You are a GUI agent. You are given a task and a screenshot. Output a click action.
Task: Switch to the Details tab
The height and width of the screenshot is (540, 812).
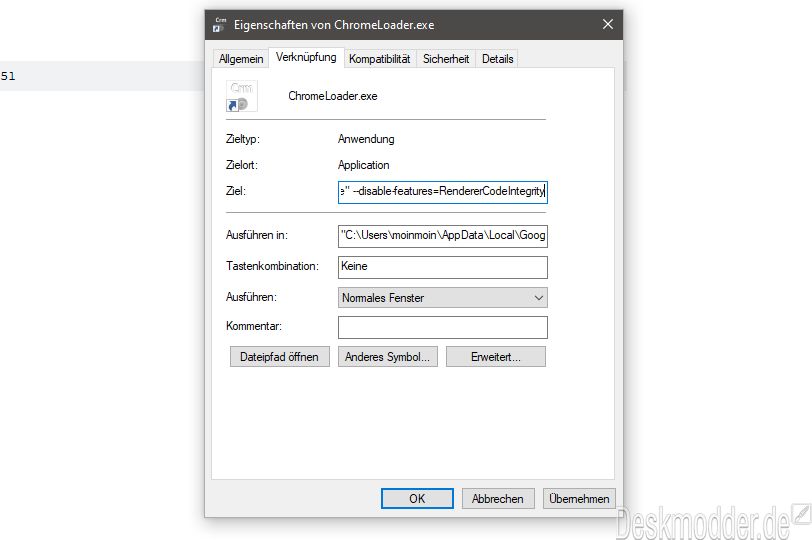point(498,59)
